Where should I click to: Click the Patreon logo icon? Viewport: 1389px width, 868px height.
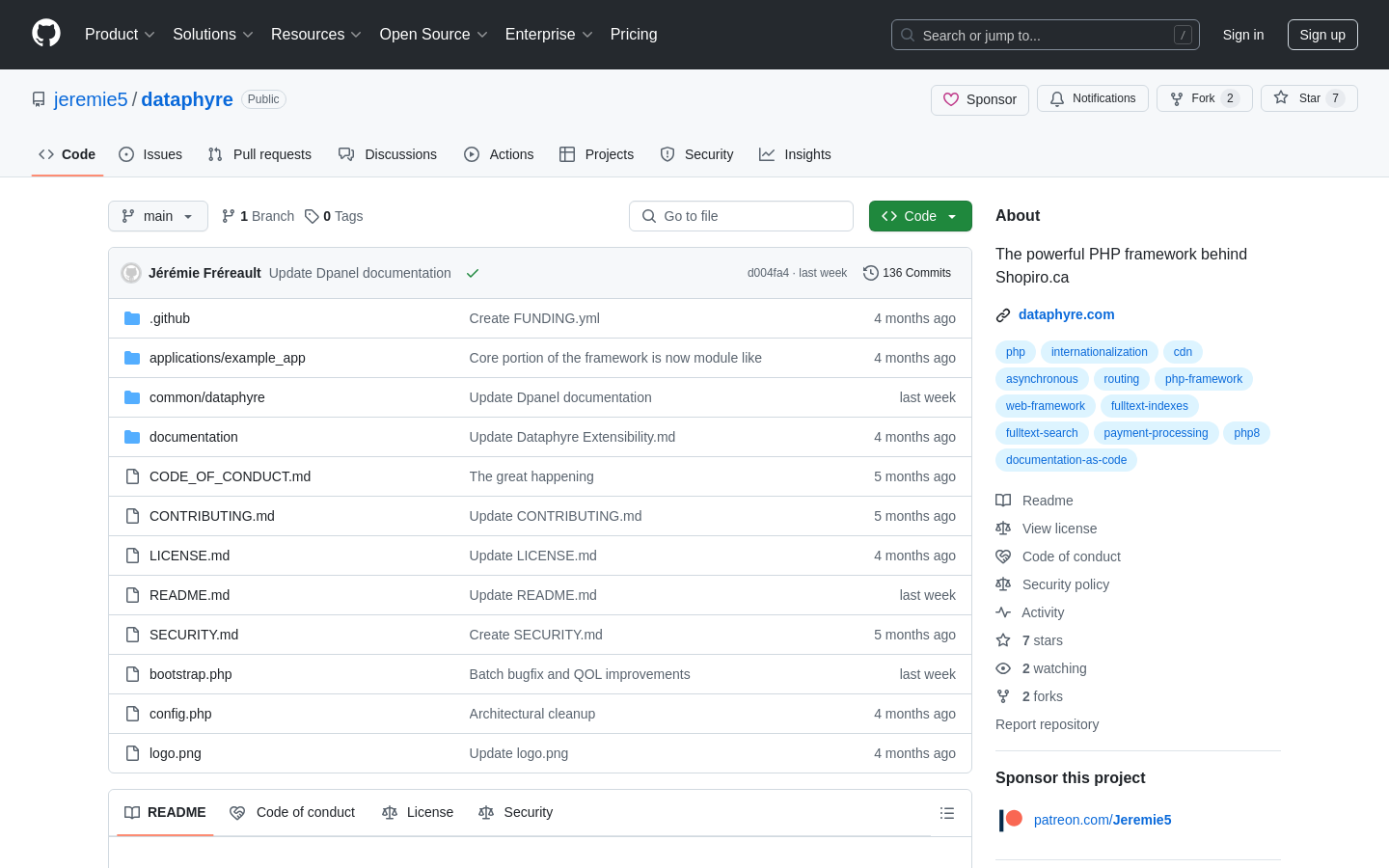[x=1011, y=820]
